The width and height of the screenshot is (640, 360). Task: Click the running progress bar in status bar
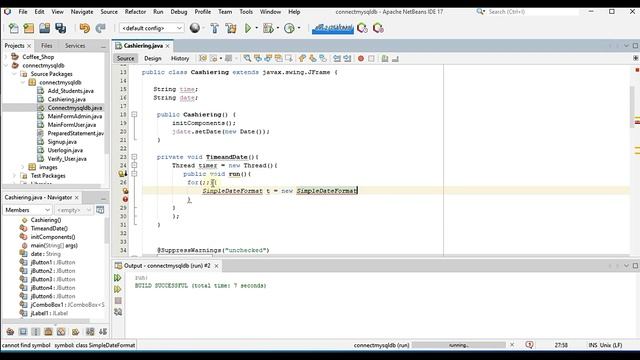click(459, 345)
